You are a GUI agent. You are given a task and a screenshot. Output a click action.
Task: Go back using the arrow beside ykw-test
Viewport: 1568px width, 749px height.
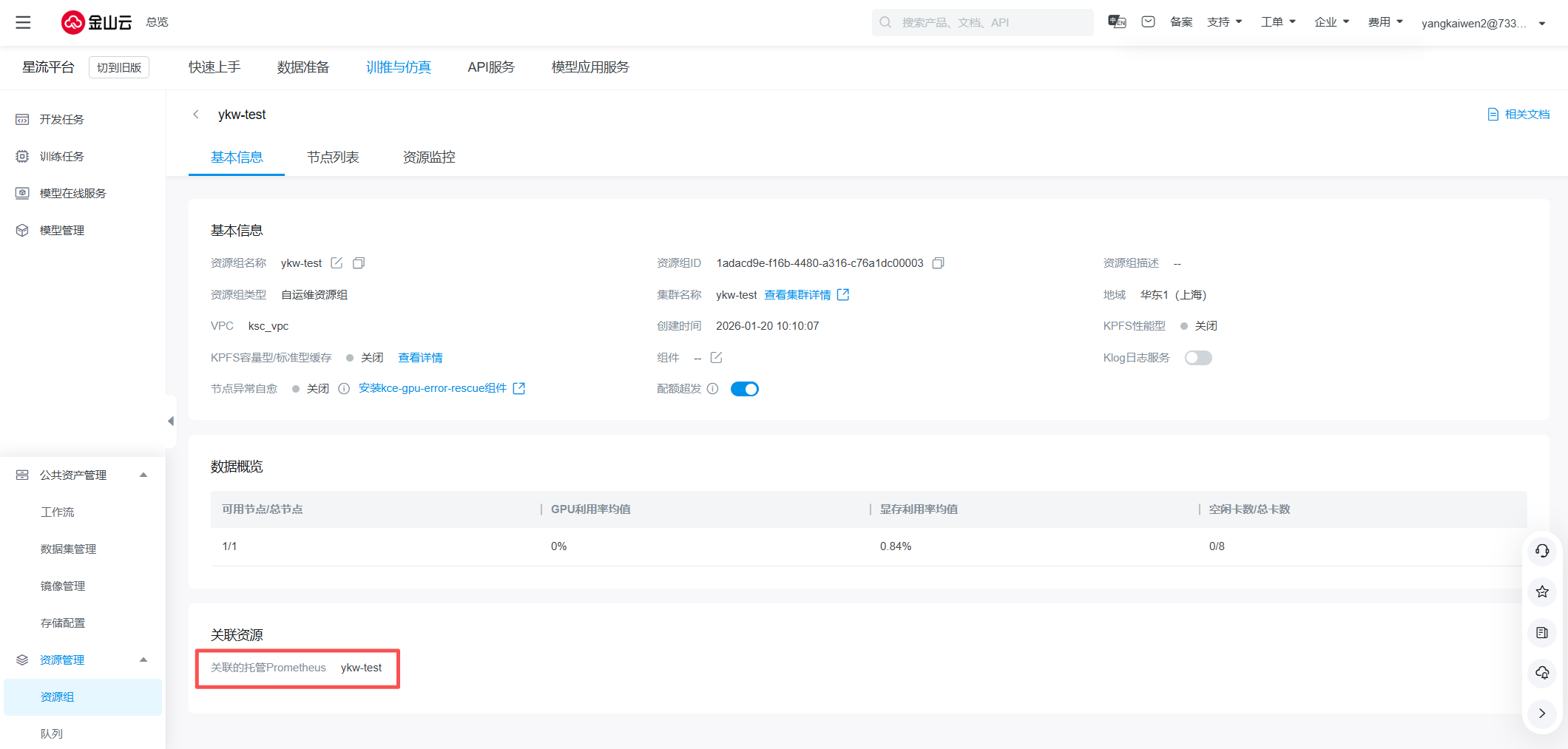pyautogui.click(x=196, y=115)
